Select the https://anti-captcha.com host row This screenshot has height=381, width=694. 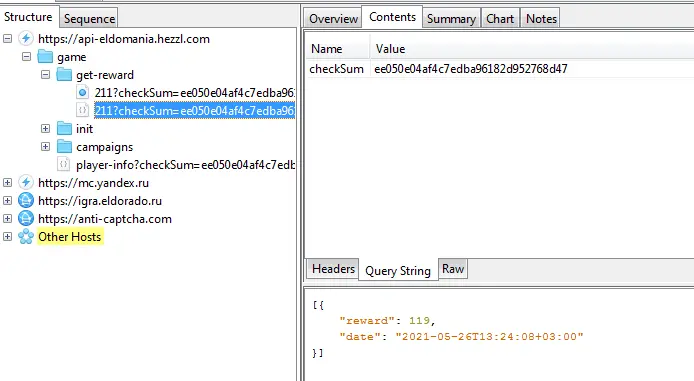click(x=105, y=219)
